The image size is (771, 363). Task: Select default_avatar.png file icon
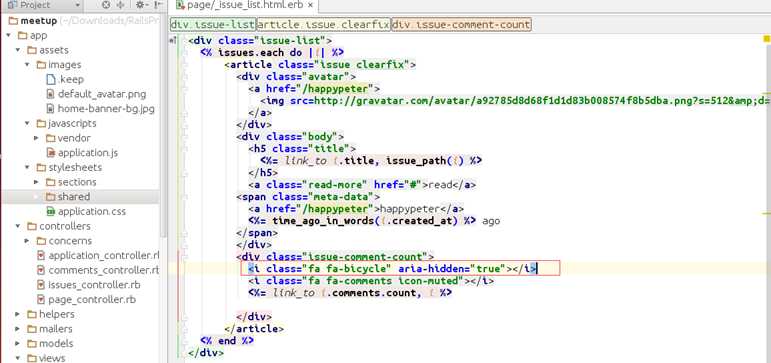tap(50, 94)
